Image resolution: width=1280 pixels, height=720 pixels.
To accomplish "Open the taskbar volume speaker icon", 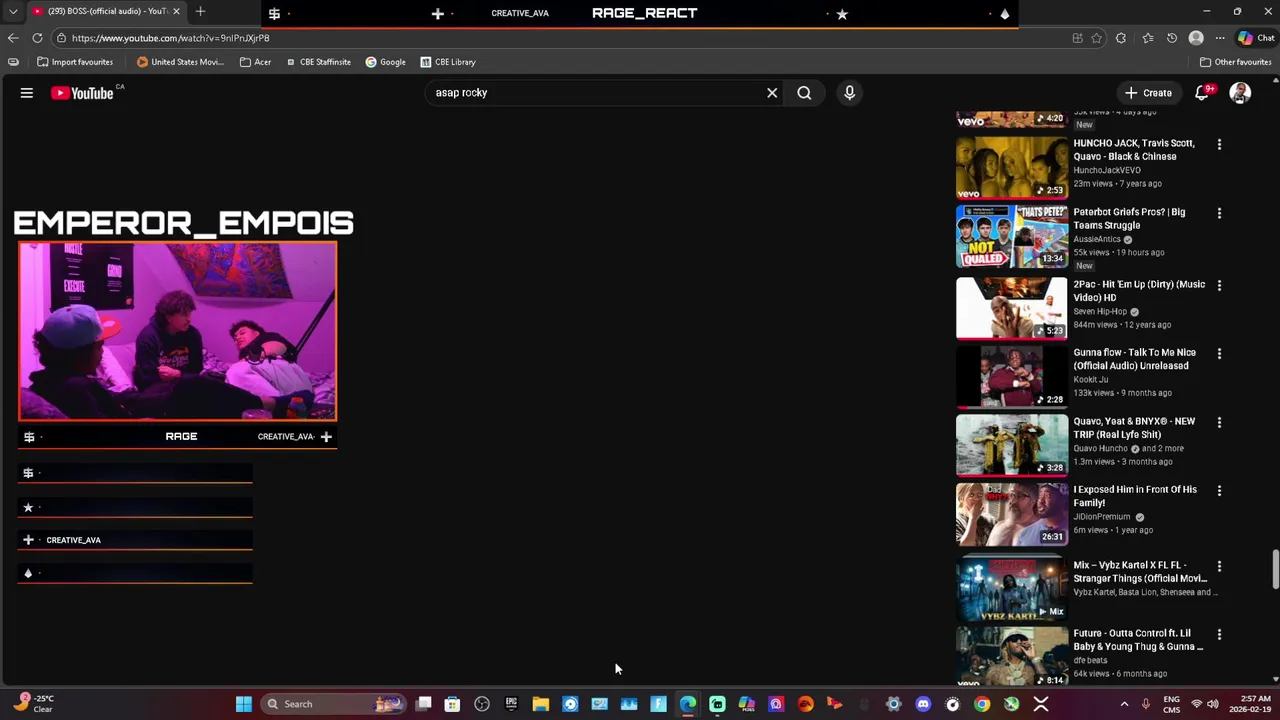I will point(1213,704).
